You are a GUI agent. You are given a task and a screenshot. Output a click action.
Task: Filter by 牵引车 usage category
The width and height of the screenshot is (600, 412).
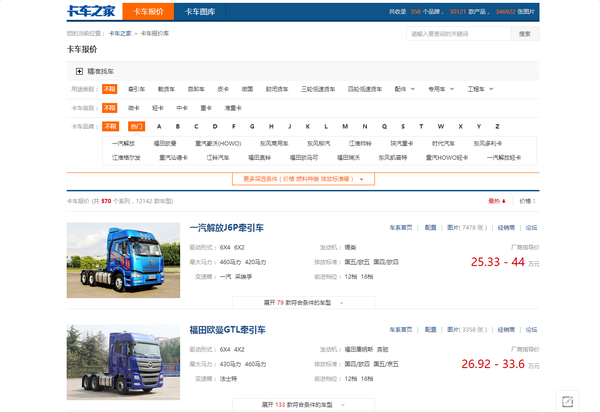(x=136, y=89)
